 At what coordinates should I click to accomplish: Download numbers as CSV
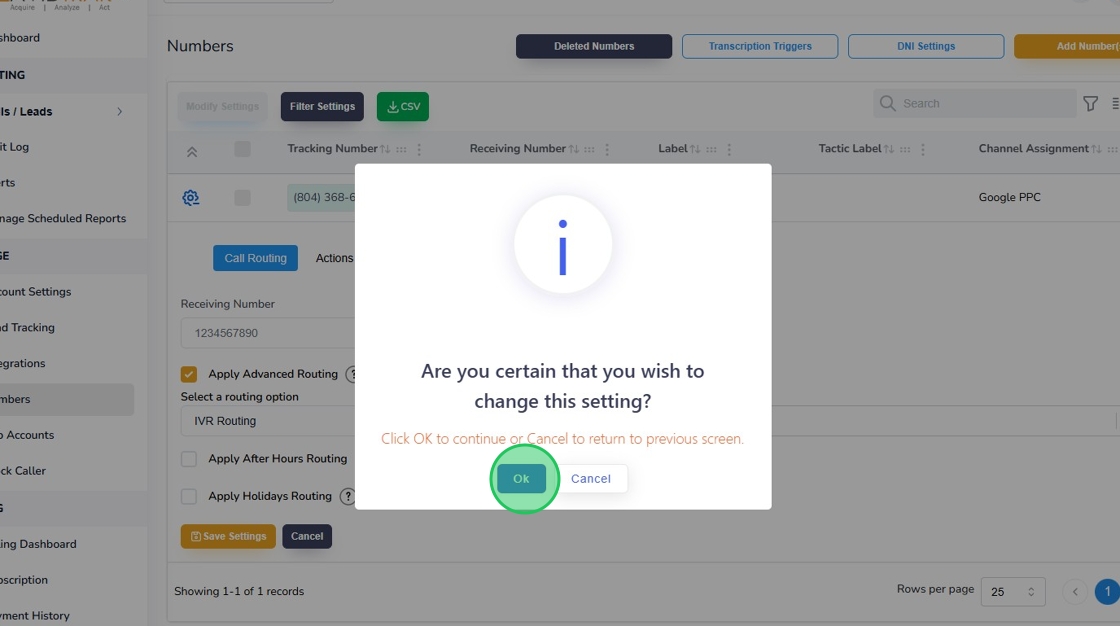click(403, 107)
